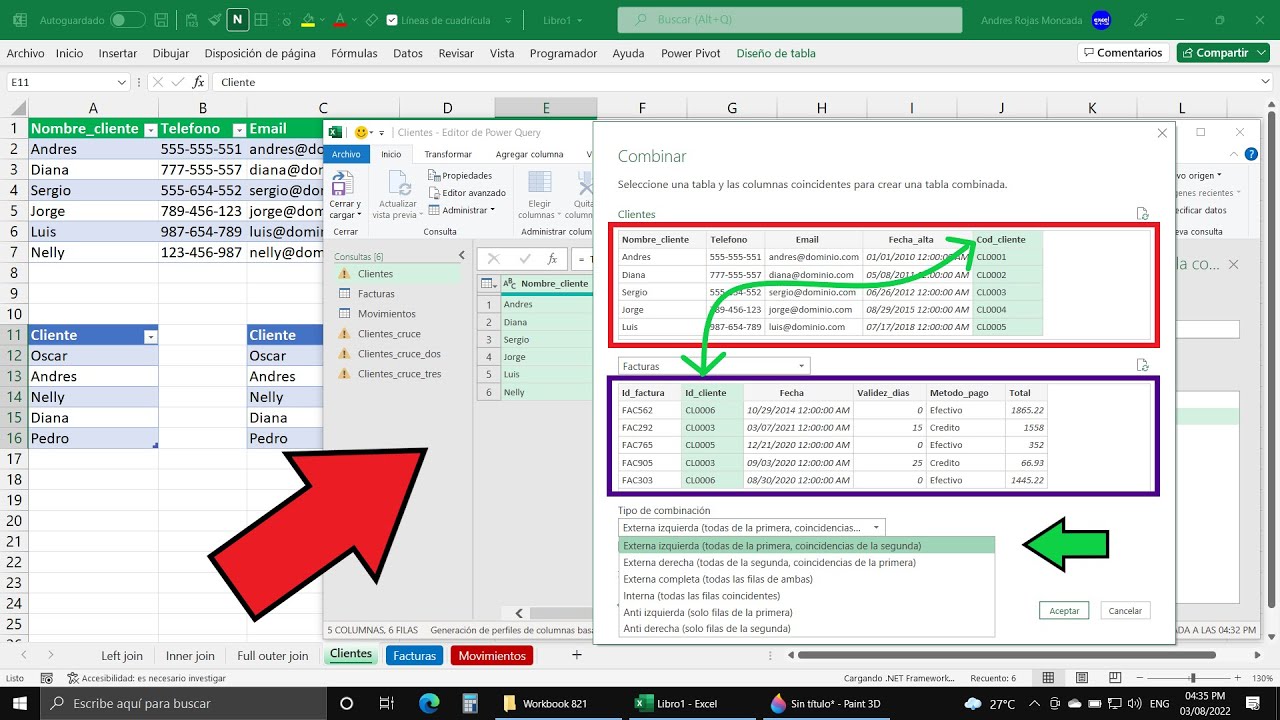Click Propiedades in Power Query ribbon
The height and width of the screenshot is (720, 1280).
point(460,175)
